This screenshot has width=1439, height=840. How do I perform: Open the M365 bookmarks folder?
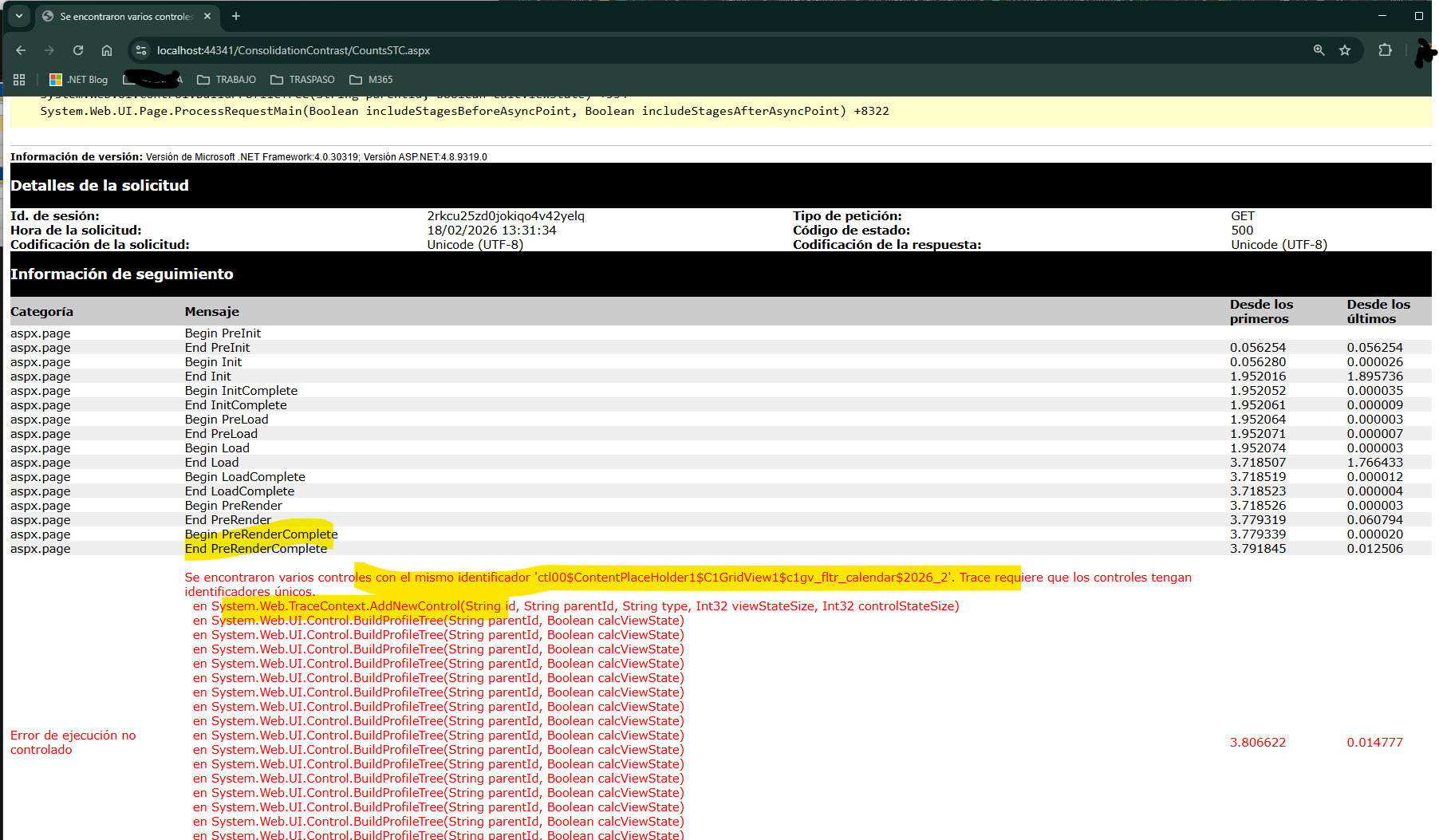[x=371, y=80]
